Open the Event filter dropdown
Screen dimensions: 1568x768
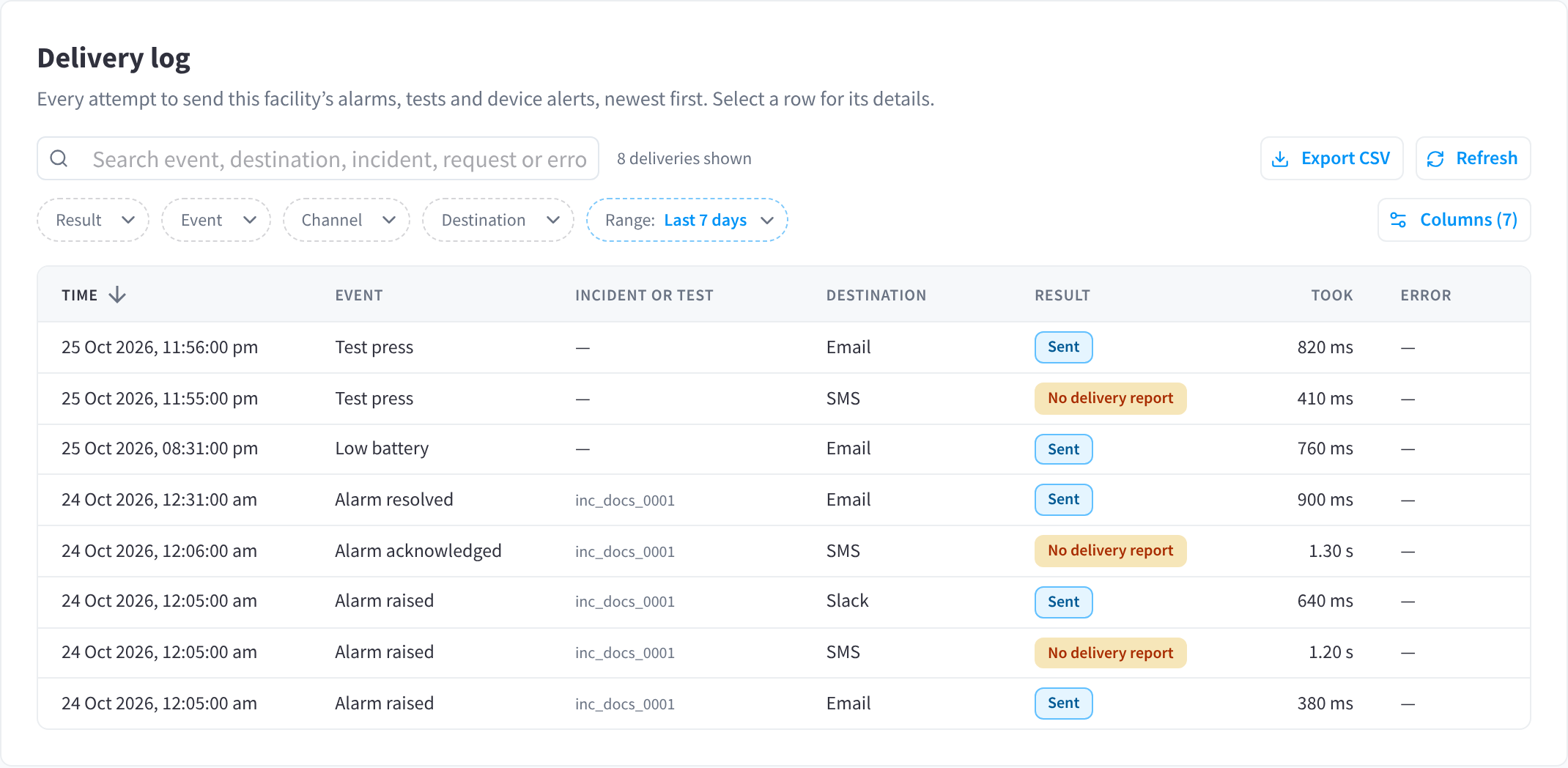point(216,220)
